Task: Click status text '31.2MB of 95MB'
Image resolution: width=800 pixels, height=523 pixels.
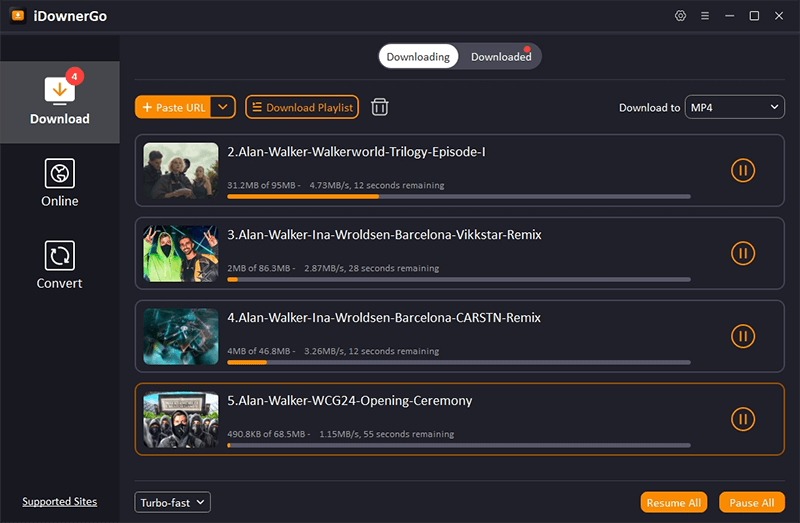Action: coord(261,185)
